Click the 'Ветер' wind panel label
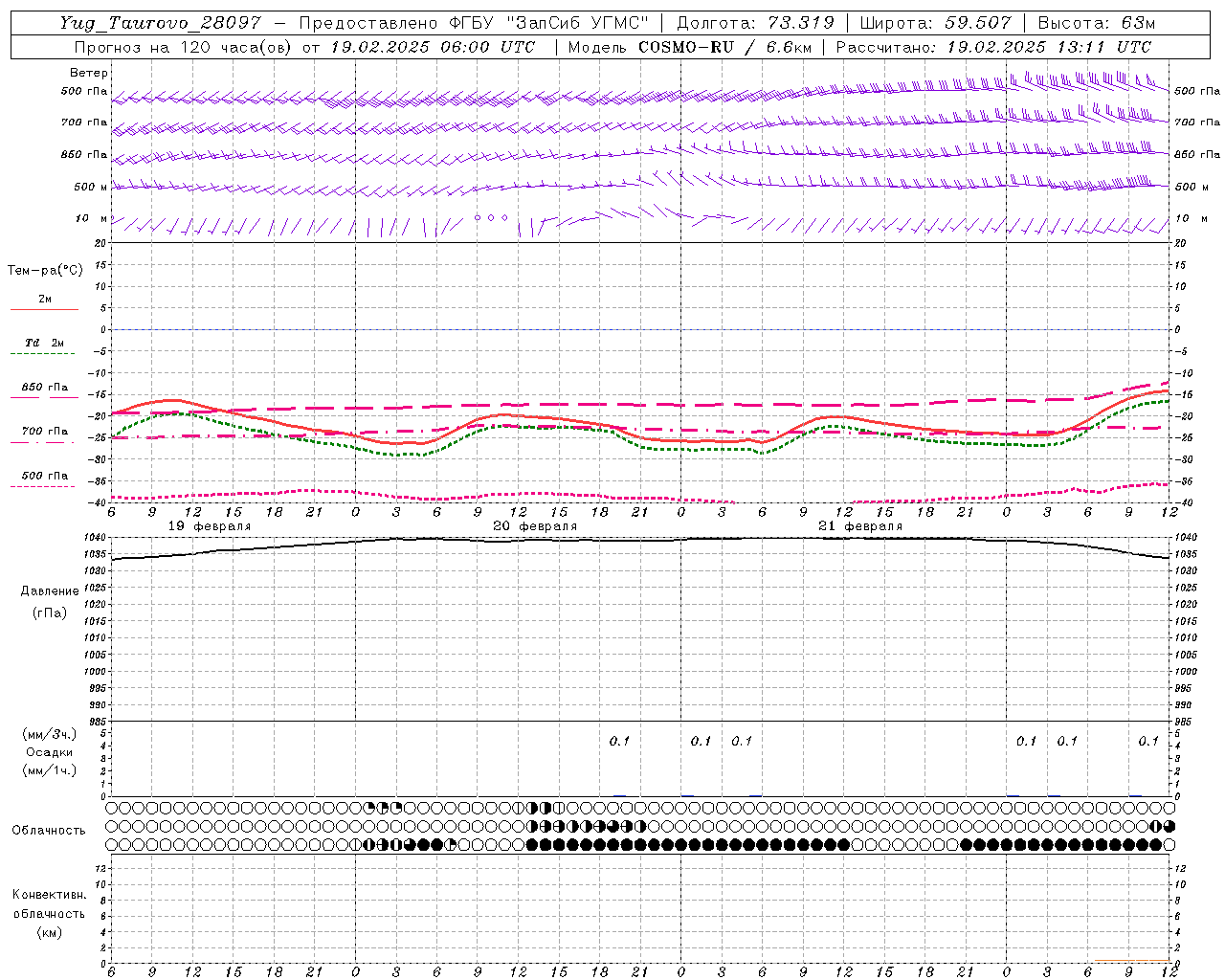1225x980 pixels. [x=89, y=73]
